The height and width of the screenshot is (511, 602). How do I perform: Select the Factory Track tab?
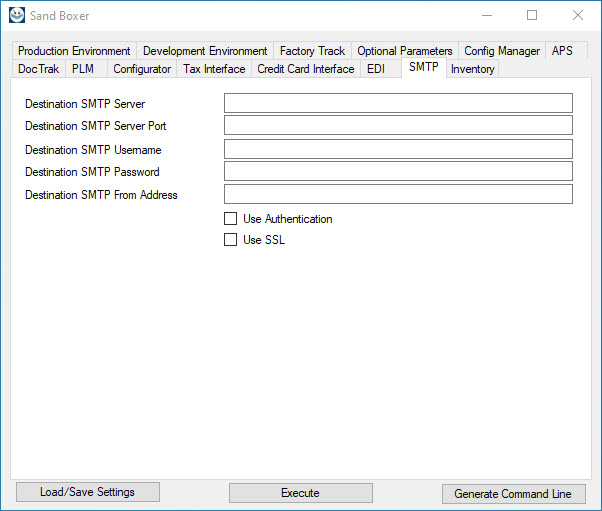pyautogui.click(x=312, y=51)
